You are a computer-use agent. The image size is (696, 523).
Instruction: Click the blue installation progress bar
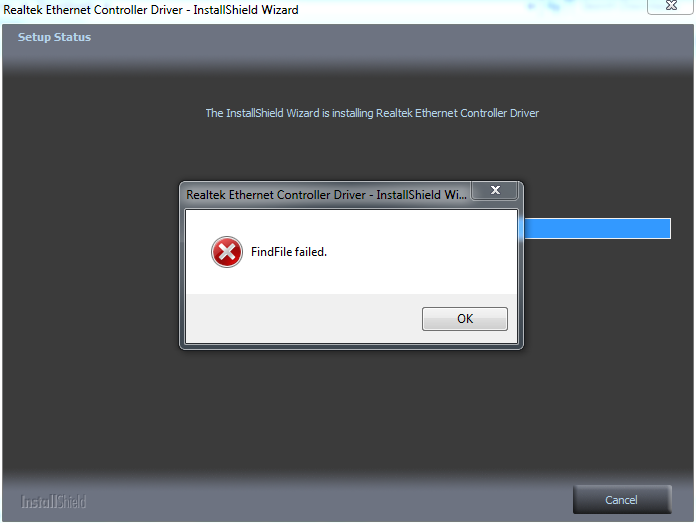tap(597, 229)
